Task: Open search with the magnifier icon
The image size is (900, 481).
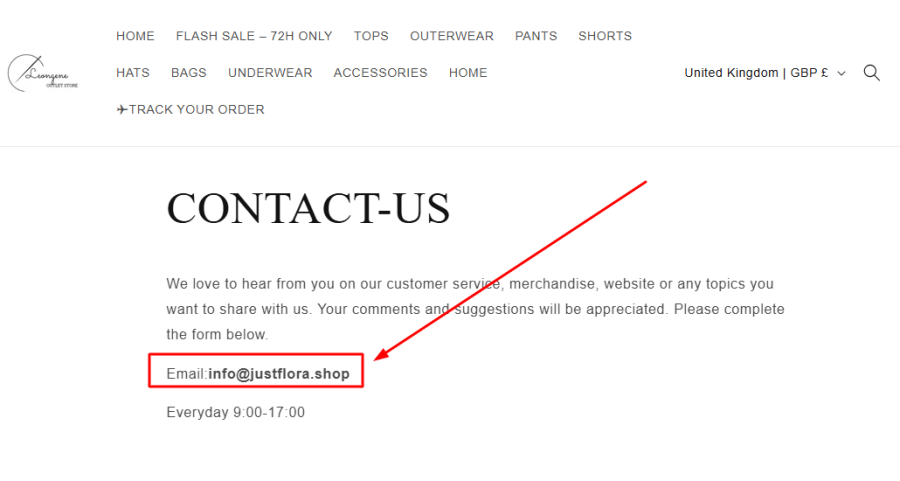Action: [871, 73]
